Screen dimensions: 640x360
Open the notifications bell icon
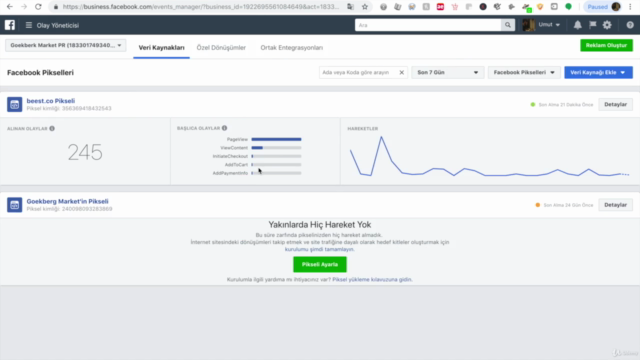[x=578, y=25]
